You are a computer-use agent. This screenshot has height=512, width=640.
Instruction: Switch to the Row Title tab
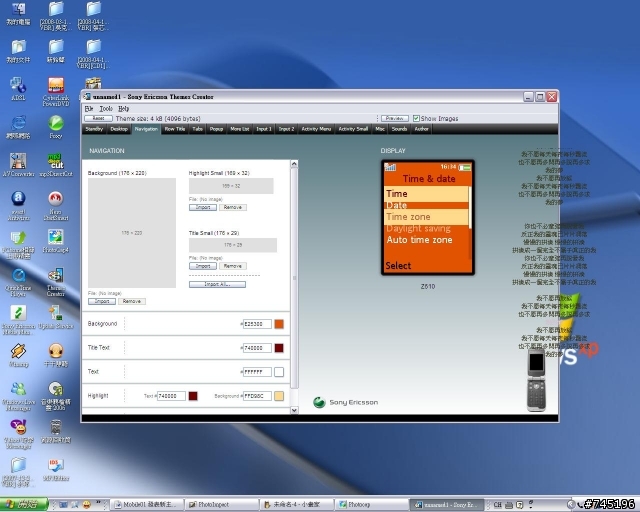175,129
